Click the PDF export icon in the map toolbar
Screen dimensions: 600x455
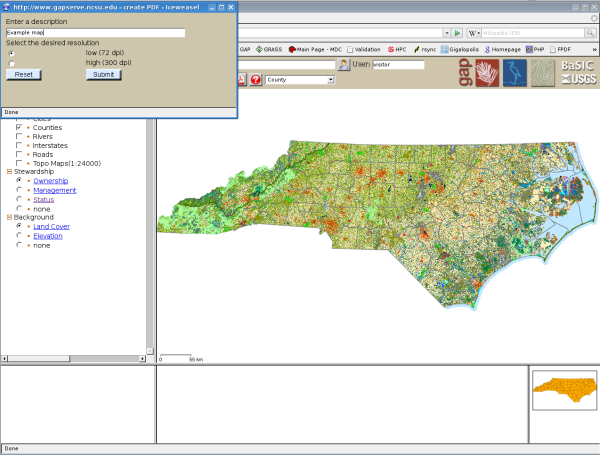tap(242, 80)
